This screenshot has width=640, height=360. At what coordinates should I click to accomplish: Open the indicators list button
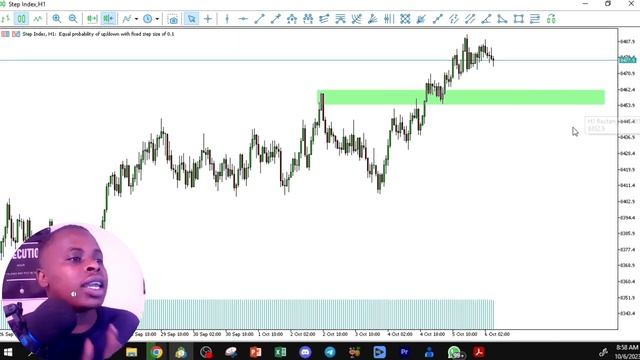point(127,19)
